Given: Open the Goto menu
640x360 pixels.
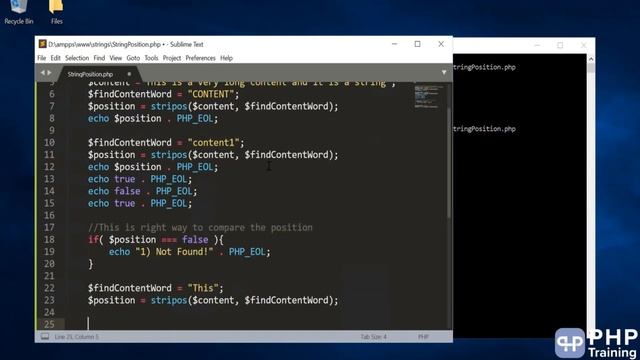Looking at the screenshot, I should [x=133, y=58].
